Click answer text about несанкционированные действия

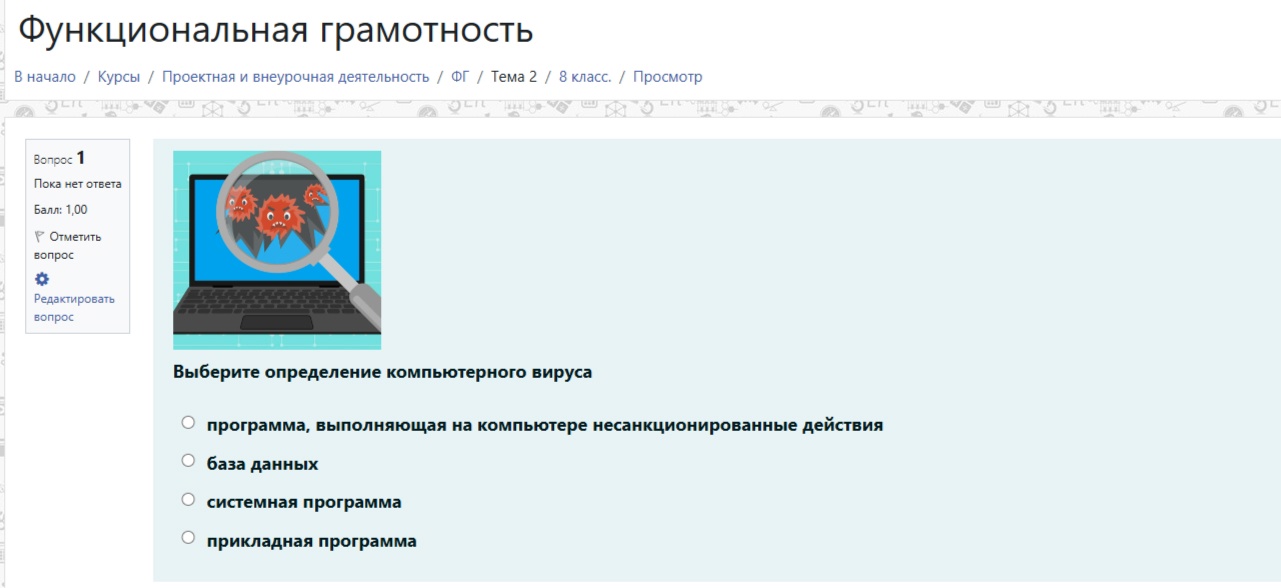(x=545, y=425)
